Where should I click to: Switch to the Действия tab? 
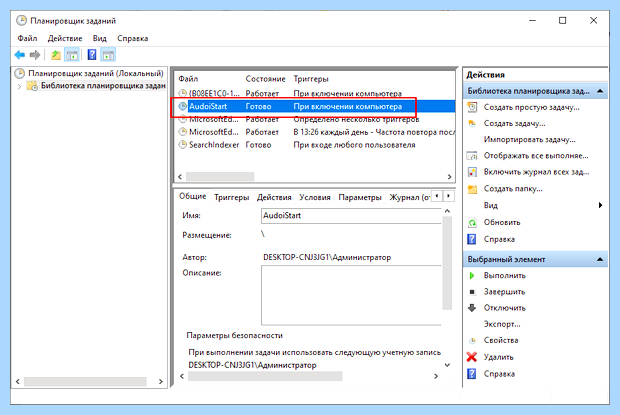coord(274,197)
